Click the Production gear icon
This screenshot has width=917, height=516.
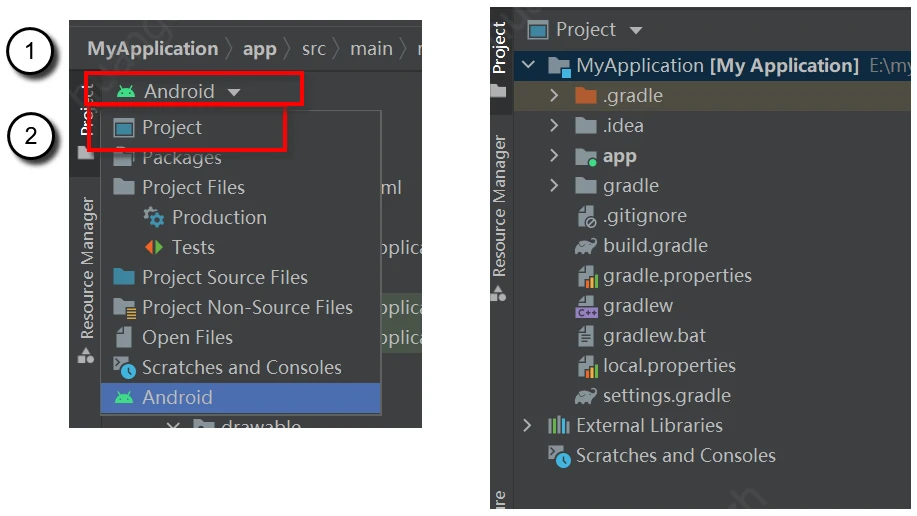(154, 217)
